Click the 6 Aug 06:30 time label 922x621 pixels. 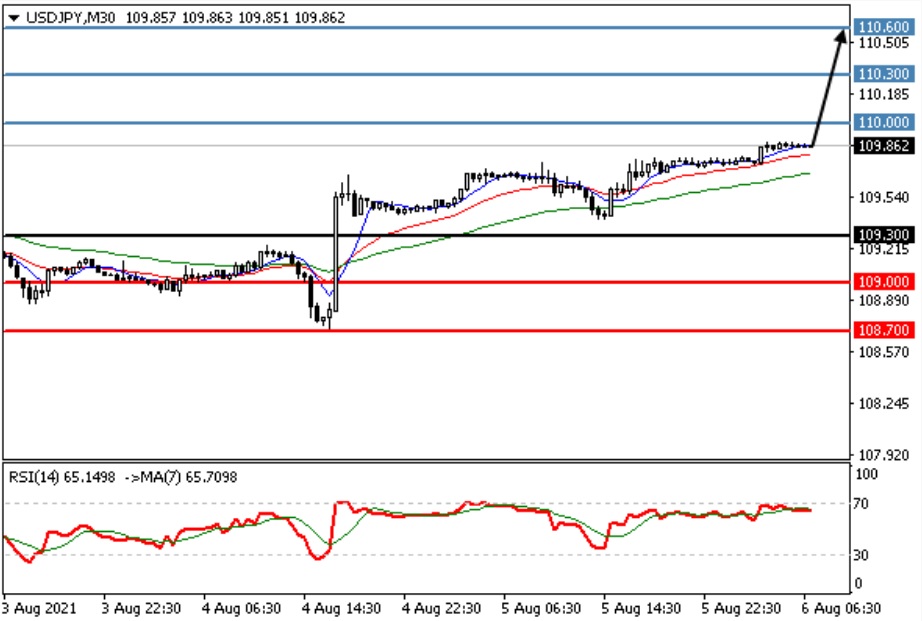(841, 607)
